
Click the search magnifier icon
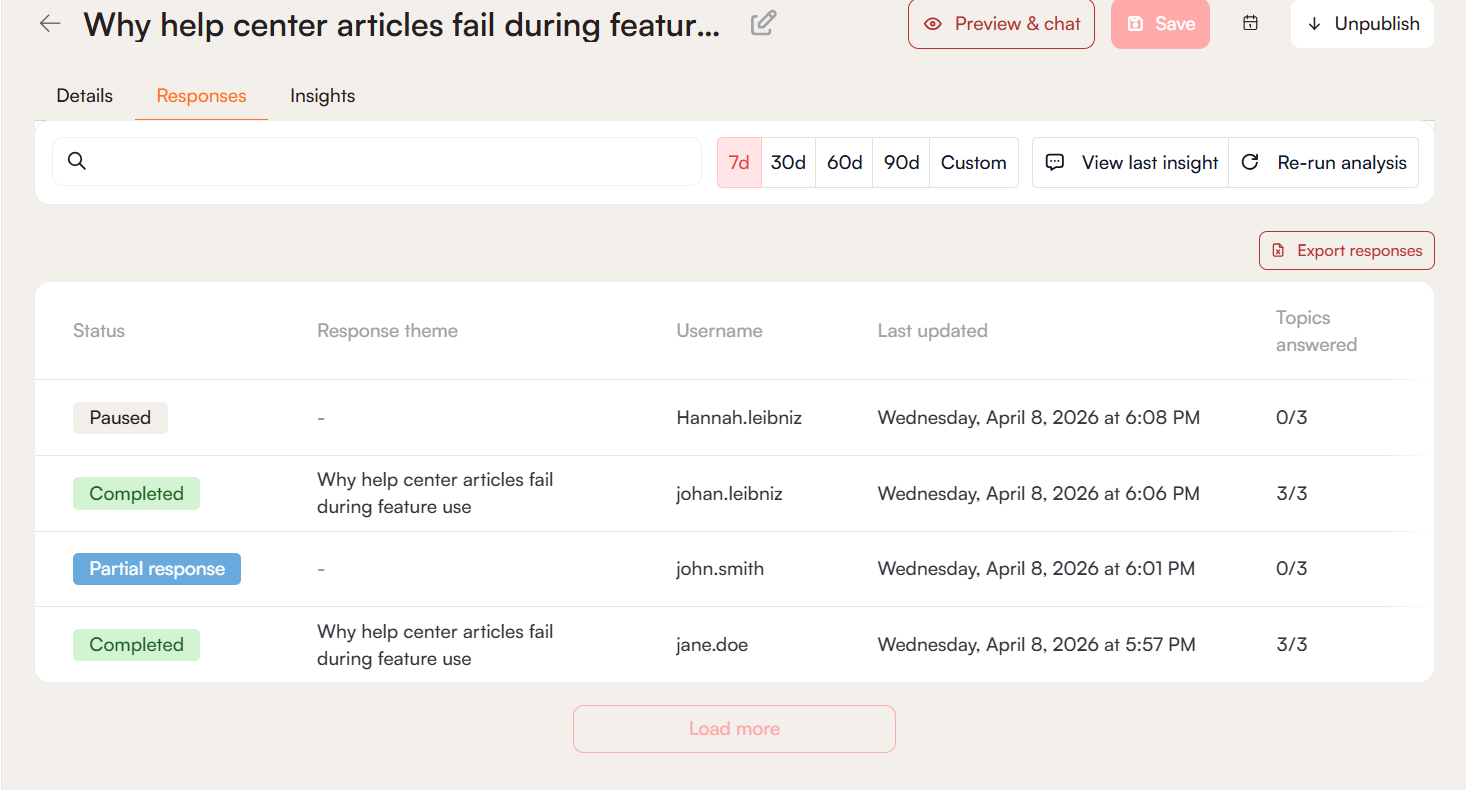point(77,161)
